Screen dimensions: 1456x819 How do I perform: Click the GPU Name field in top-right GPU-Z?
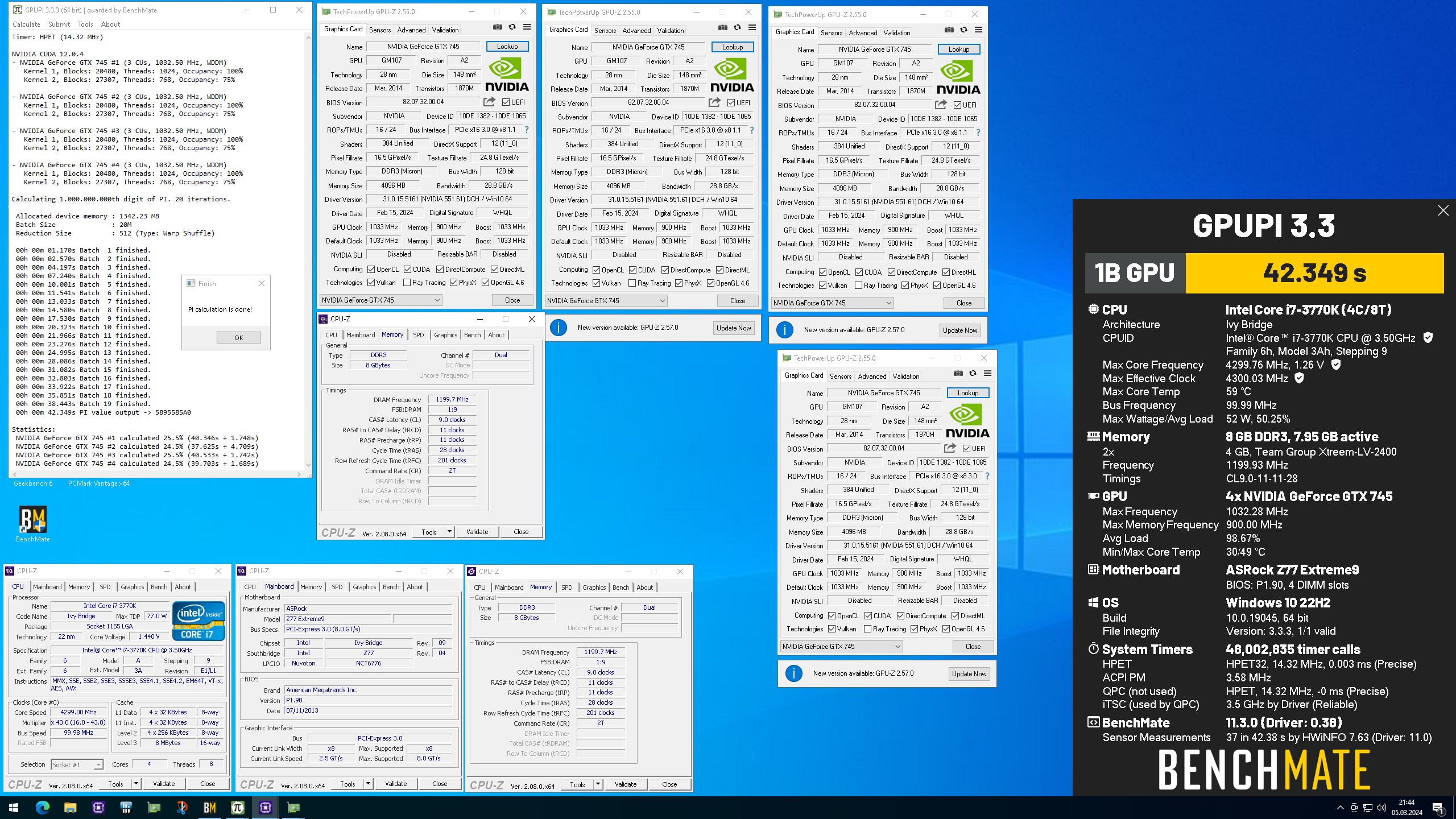tap(874, 49)
